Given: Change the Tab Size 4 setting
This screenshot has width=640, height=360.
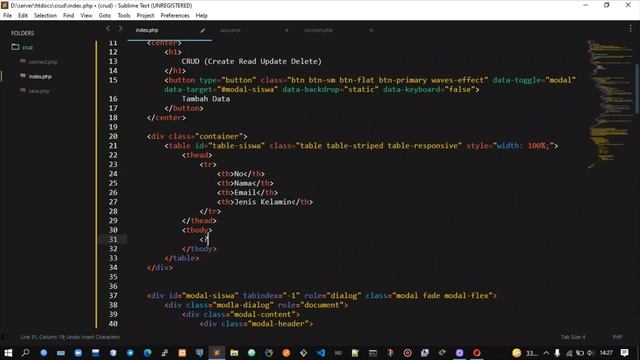Looking at the screenshot, I should (x=573, y=337).
